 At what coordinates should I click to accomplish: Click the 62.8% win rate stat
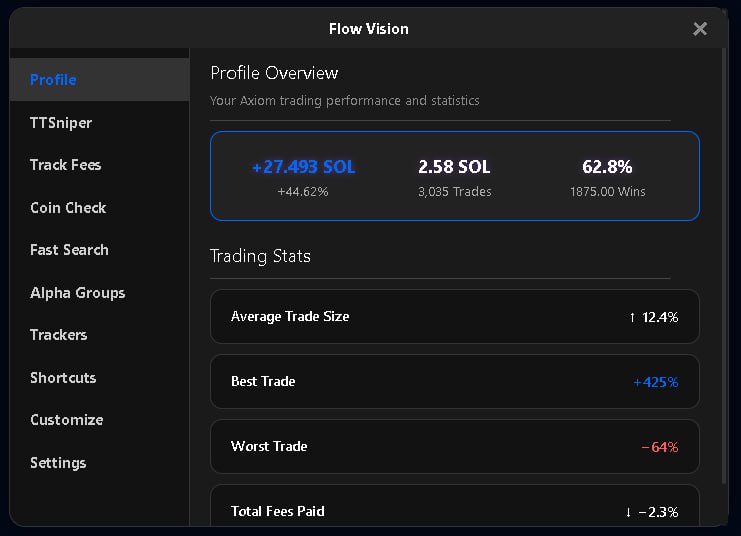[607, 167]
